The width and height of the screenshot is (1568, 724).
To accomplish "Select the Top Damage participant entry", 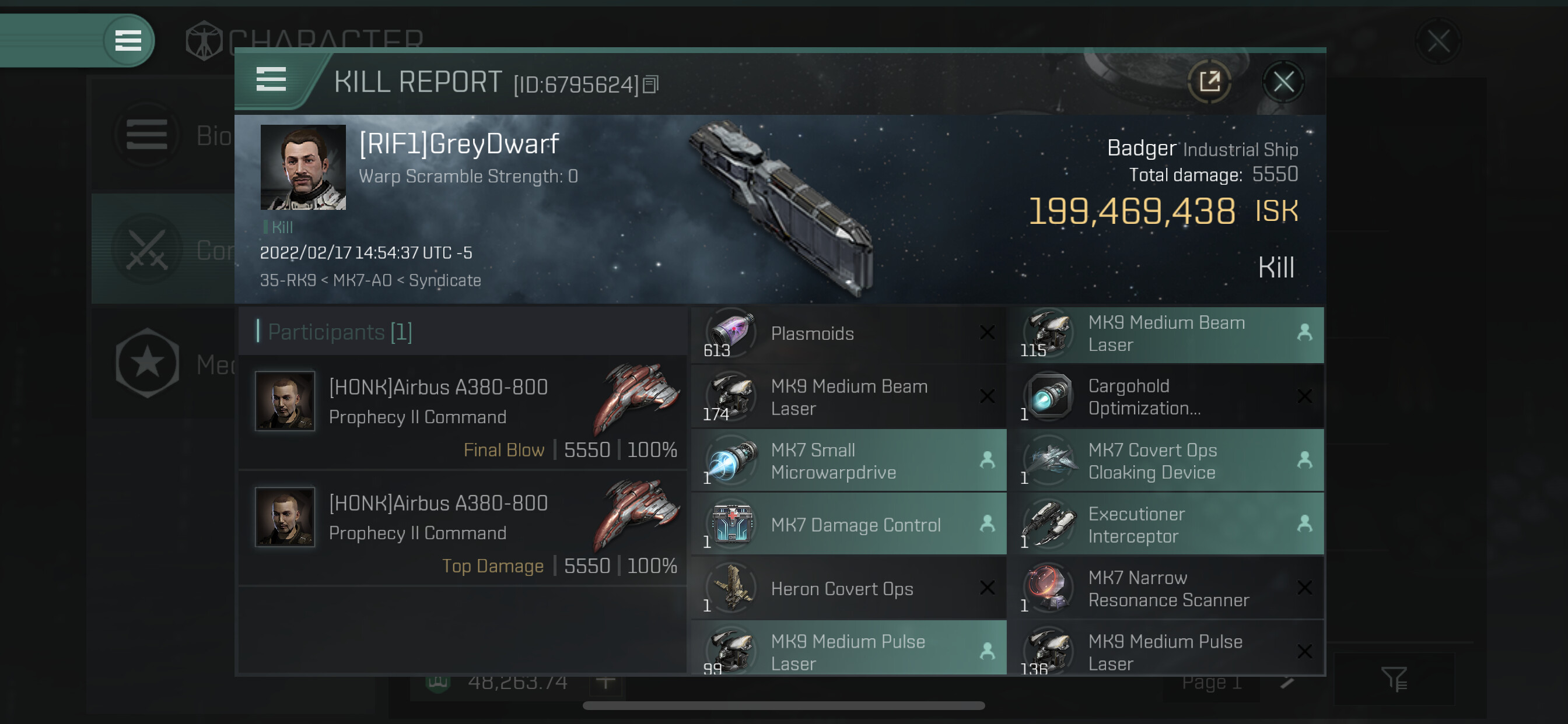I will tap(463, 528).
